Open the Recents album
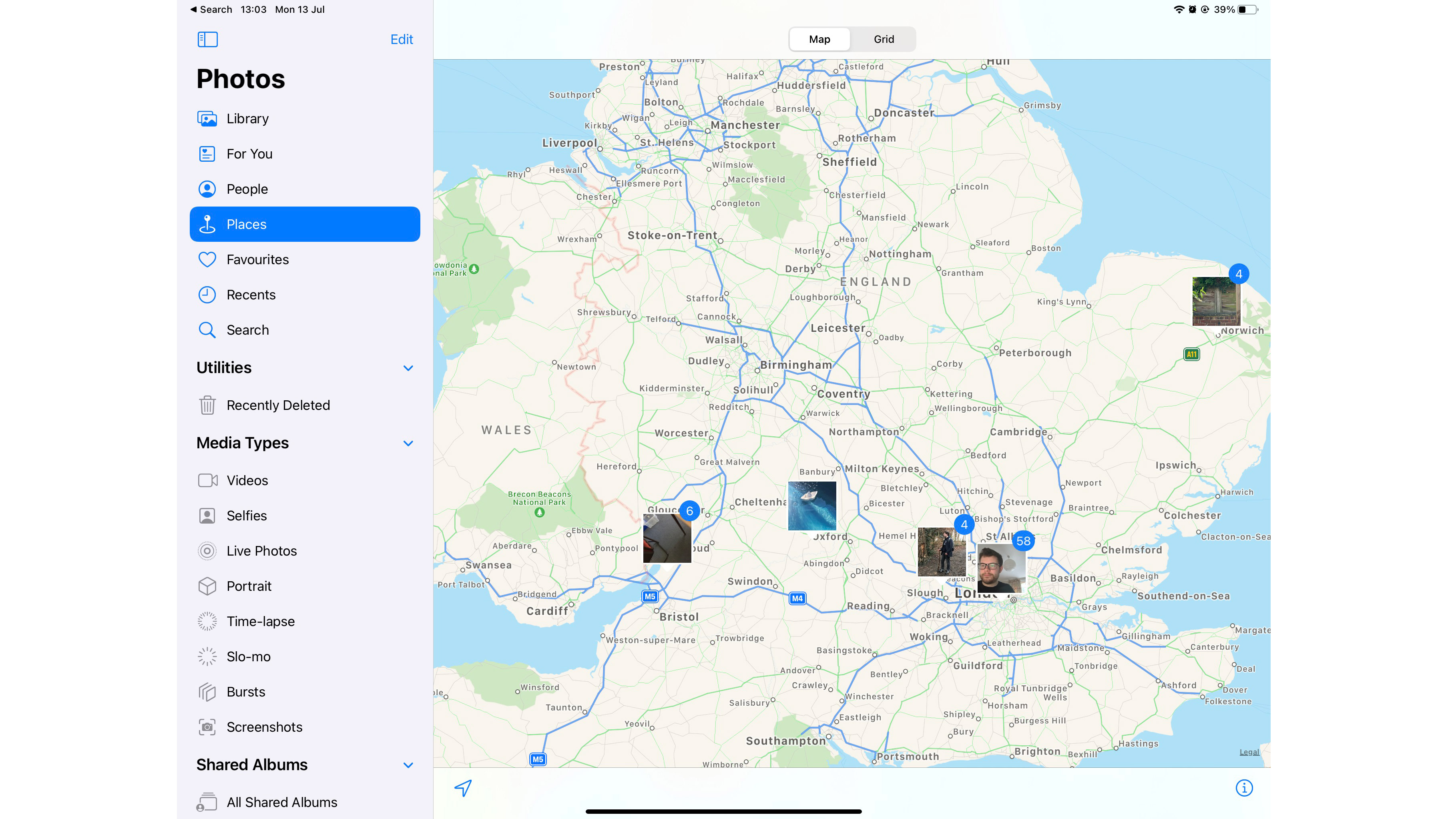1456x819 pixels. pos(305,295)
